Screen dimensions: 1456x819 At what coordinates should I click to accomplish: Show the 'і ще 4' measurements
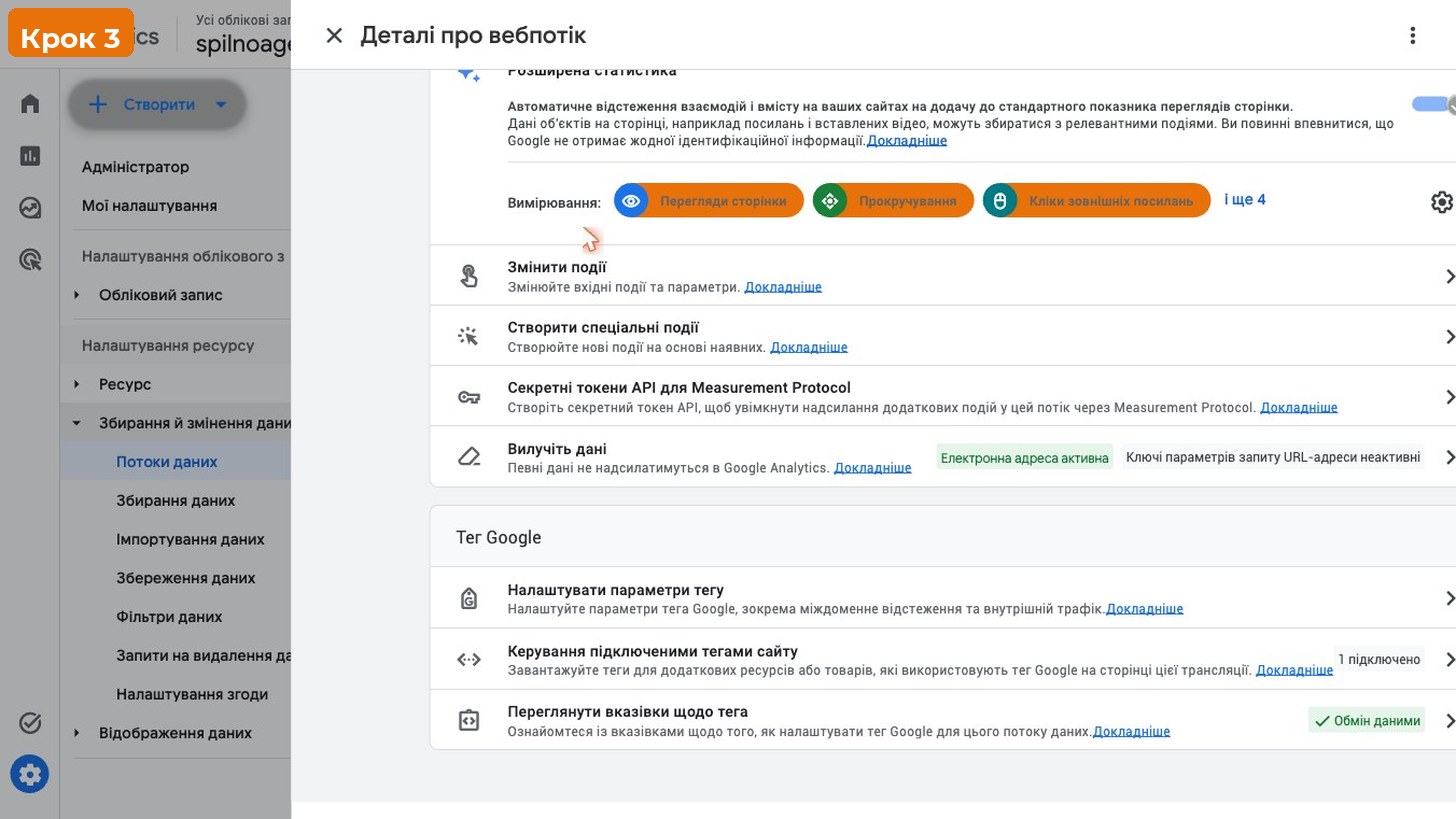coord(1245,199)
